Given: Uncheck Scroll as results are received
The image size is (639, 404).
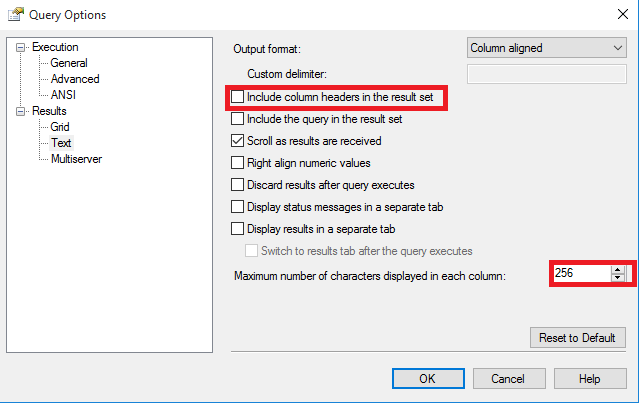Looking at the screenshot, I should pos(238,141).
